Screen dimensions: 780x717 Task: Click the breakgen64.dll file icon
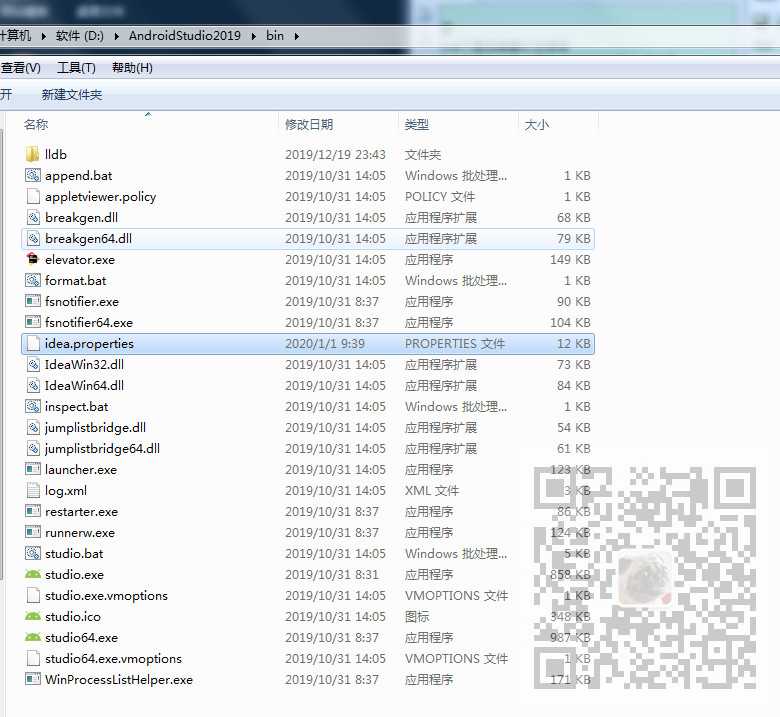click(33, 238)
